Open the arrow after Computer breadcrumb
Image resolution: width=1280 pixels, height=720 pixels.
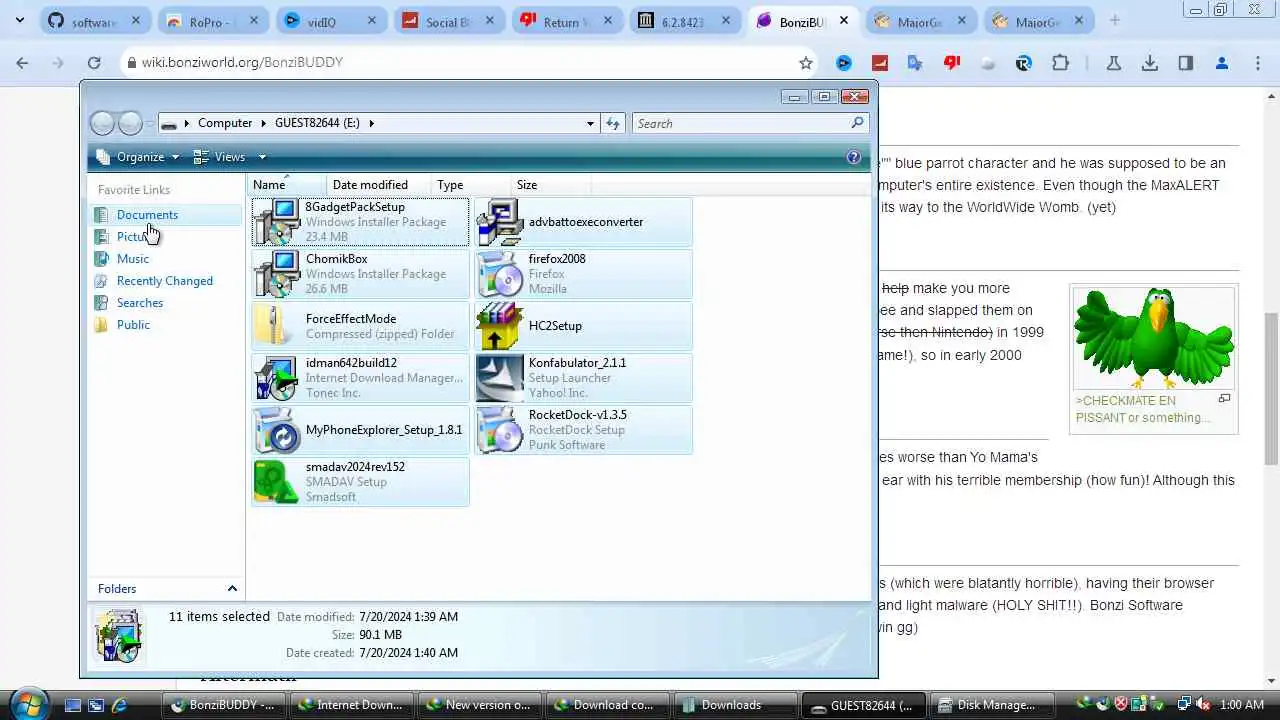point(264,123)
